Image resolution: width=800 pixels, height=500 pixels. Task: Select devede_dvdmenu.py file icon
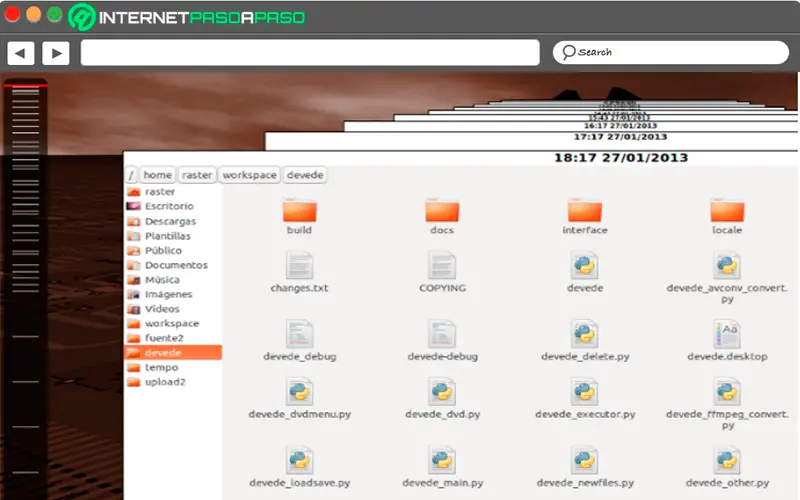click(299, 391)
